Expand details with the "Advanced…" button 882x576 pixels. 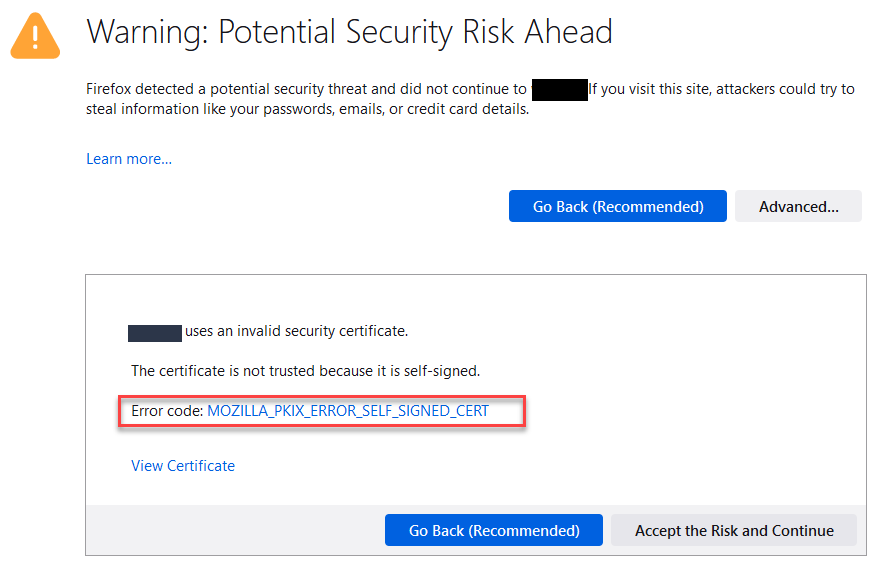[798, 207]
